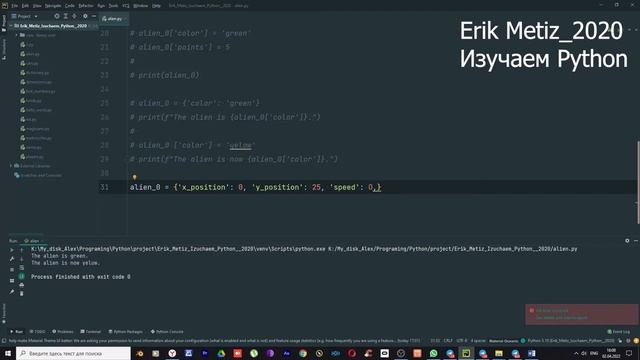Open the Window menu
The image size is (640, 360).
tap(141, 6)
